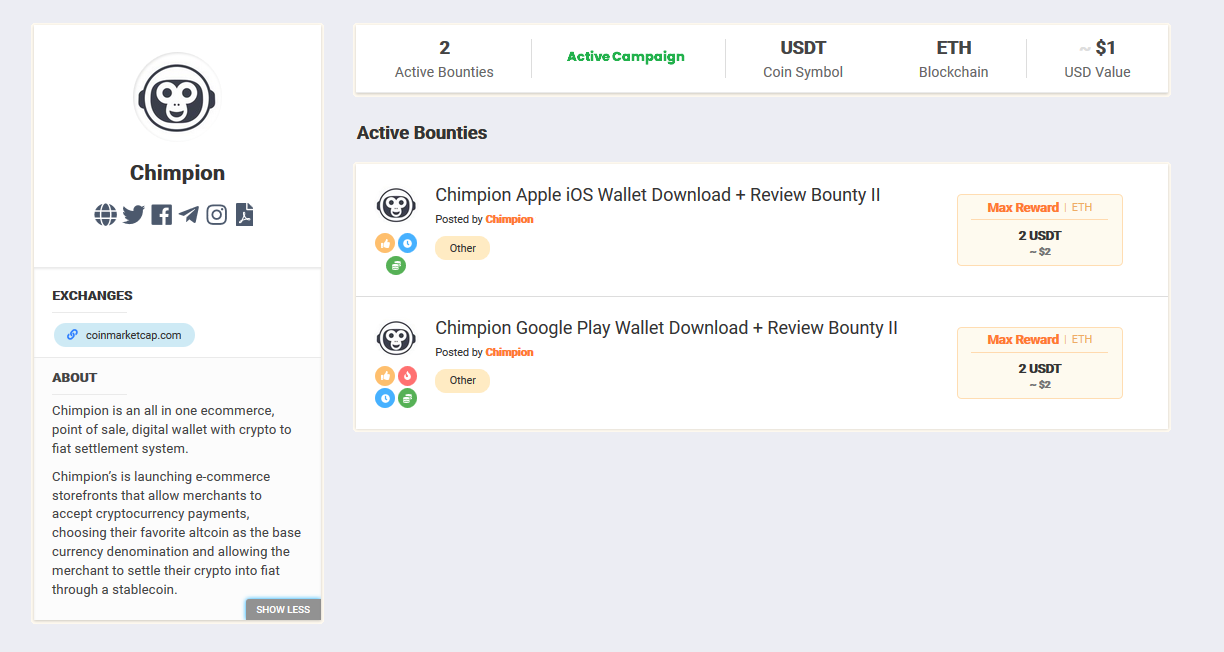Click Chimpion poster link on Google Play bounty
This screenshot has height=652, width=1224.
(509, 352)
